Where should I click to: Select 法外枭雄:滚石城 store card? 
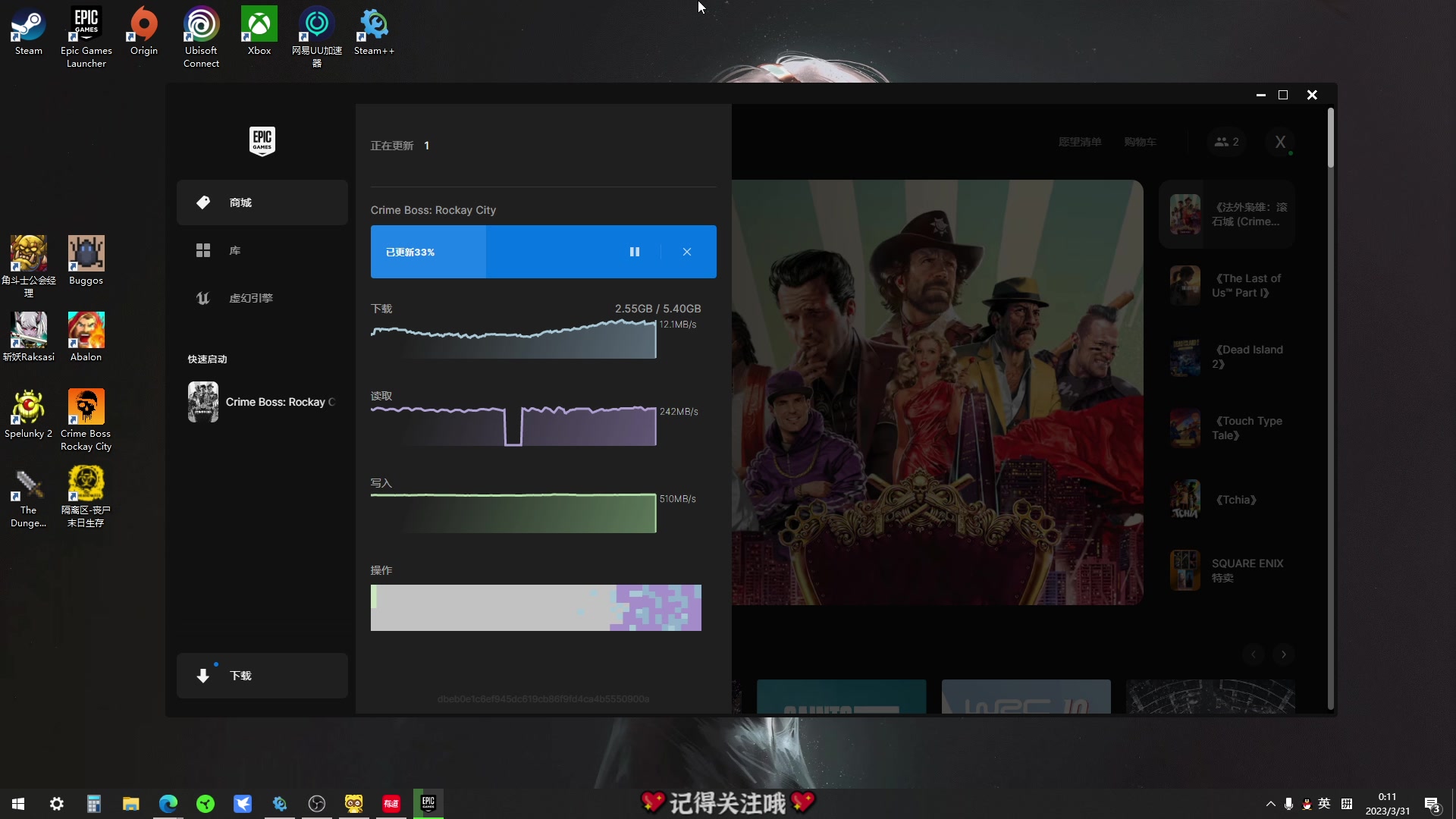(x=1227, y=215)
